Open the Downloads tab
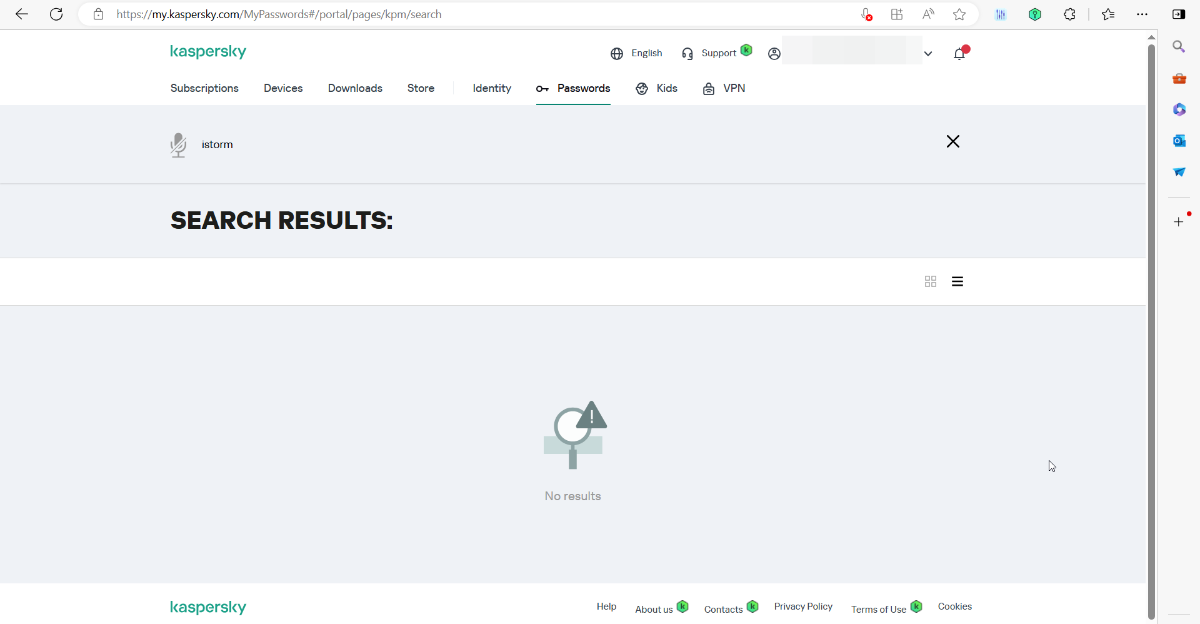1200x624 pixels. click(355, 88)
